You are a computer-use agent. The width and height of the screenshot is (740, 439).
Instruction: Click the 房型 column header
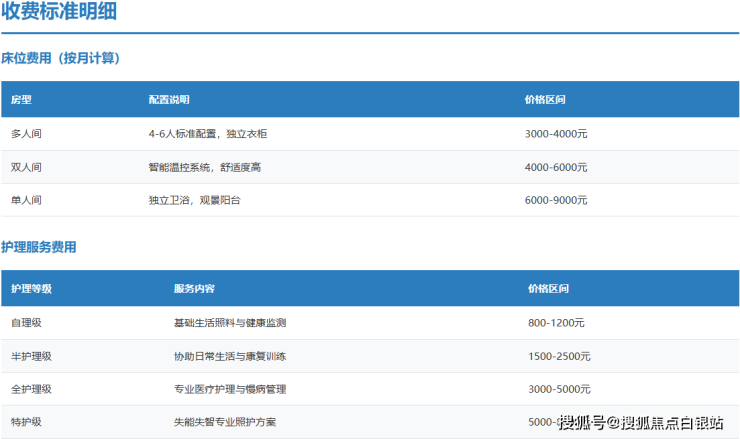(21, 100)
